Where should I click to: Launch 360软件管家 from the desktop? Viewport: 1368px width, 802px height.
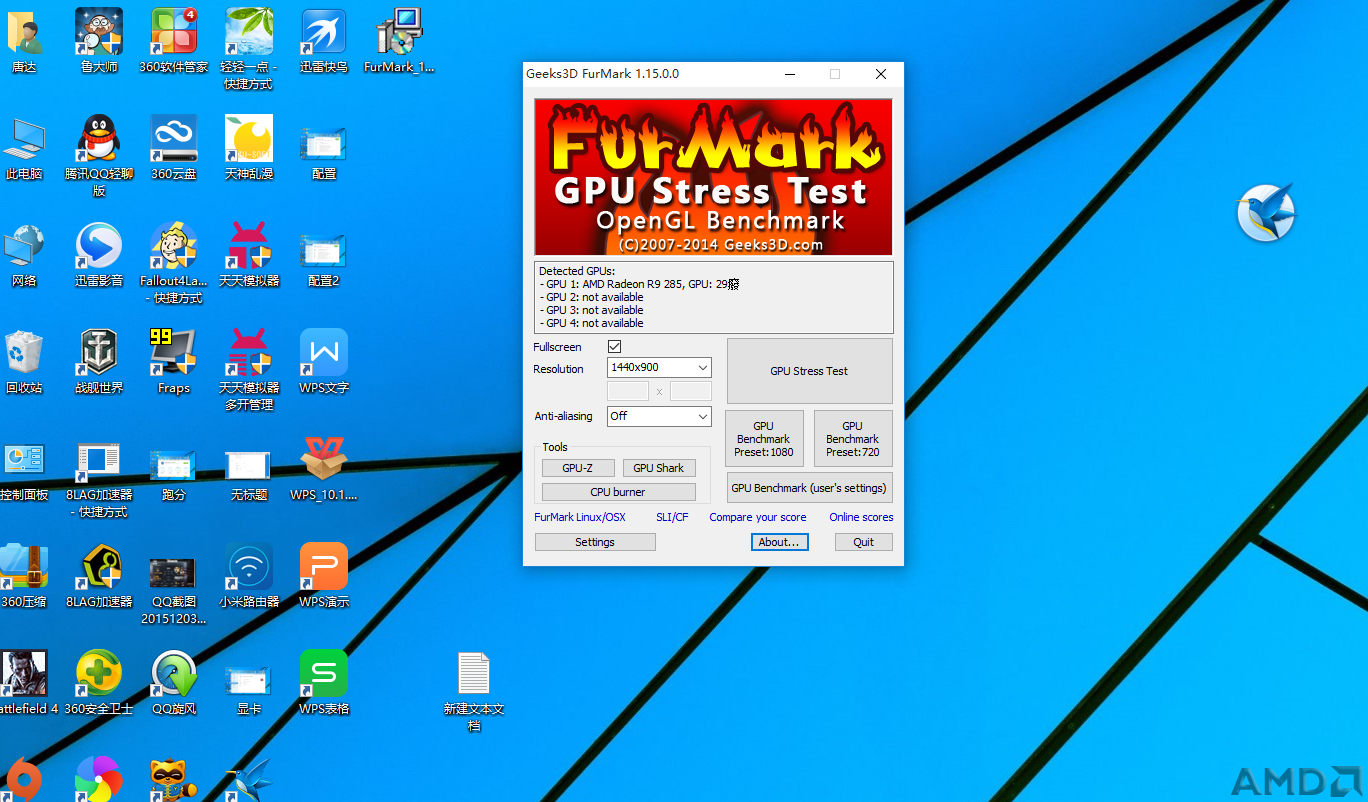174,33
